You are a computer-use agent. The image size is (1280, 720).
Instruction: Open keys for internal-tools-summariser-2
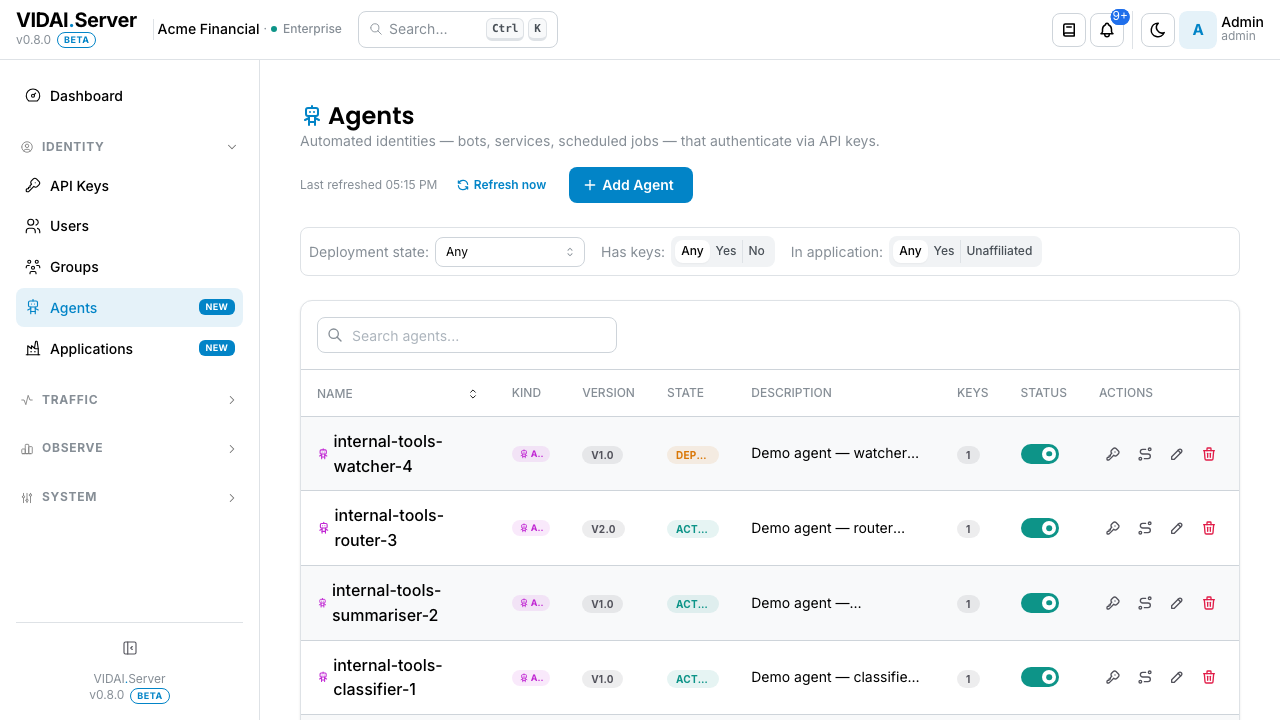pyautogui.click(x=1113, y=603)
